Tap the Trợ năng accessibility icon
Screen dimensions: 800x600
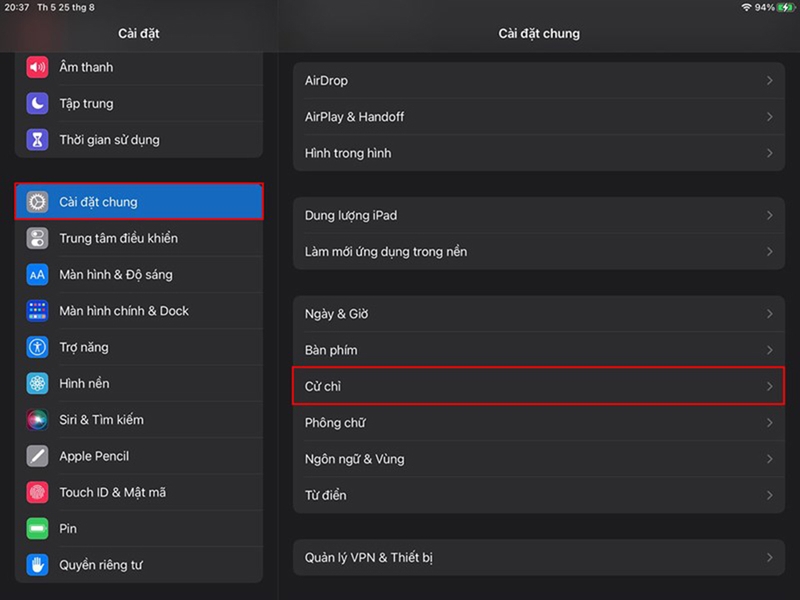click(38, 347)
